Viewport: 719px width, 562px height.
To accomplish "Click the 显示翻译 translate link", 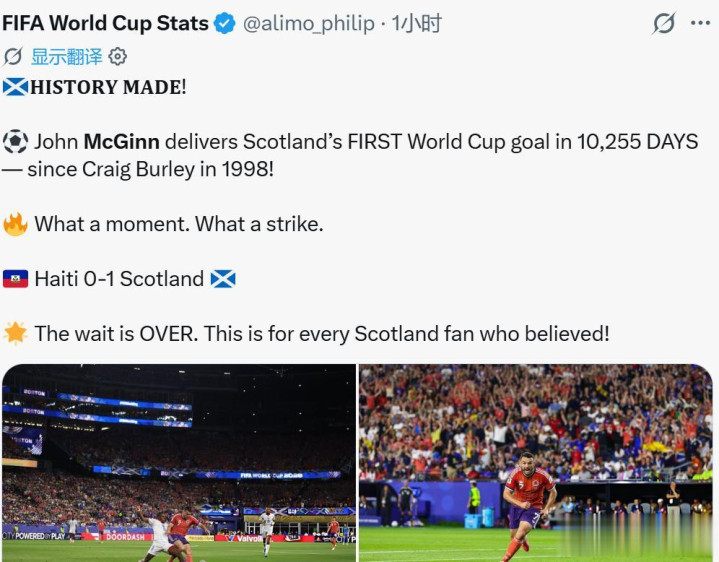I will [66, 57].
